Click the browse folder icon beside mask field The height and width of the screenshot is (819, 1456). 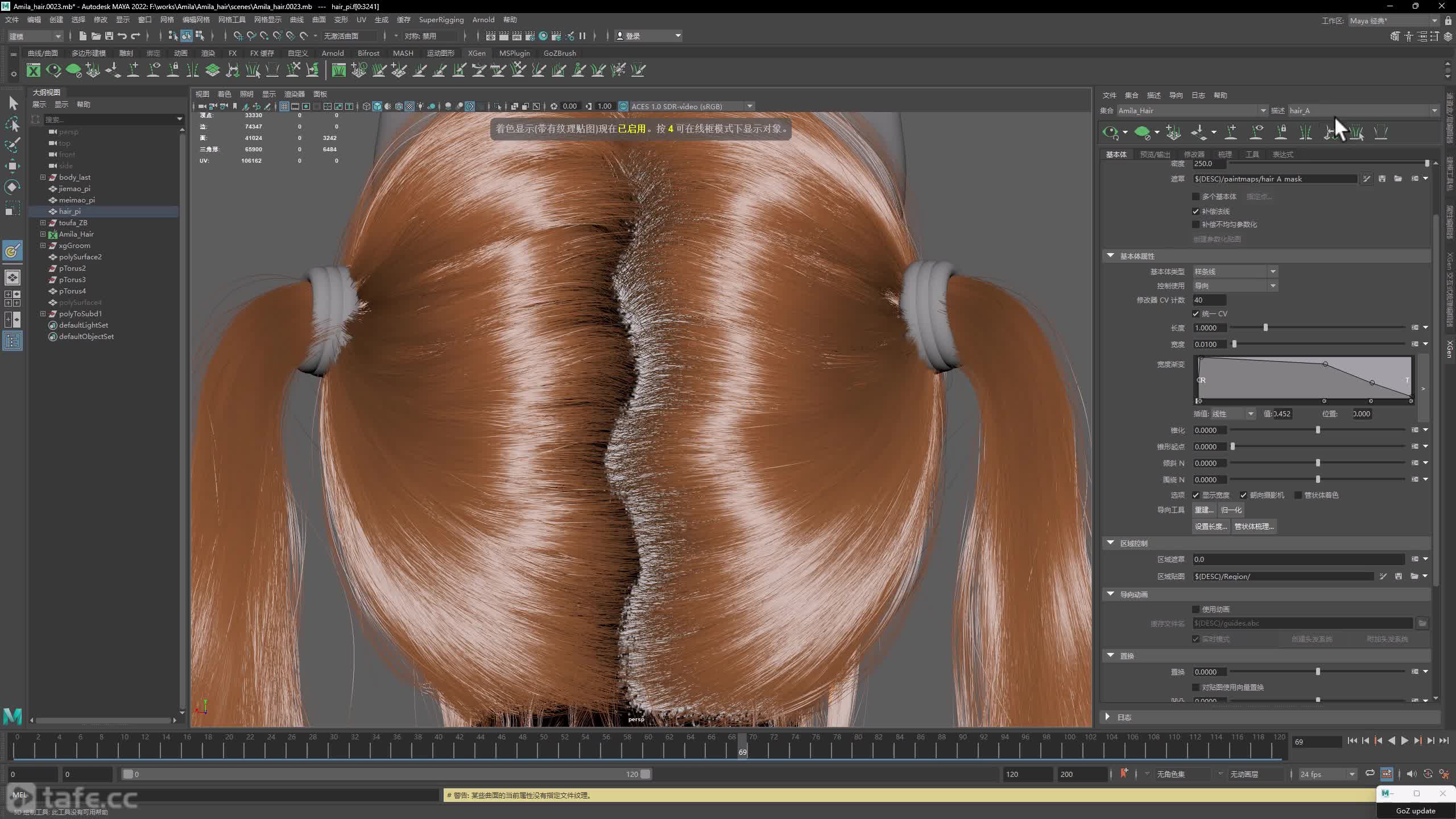coord(1398,179)
